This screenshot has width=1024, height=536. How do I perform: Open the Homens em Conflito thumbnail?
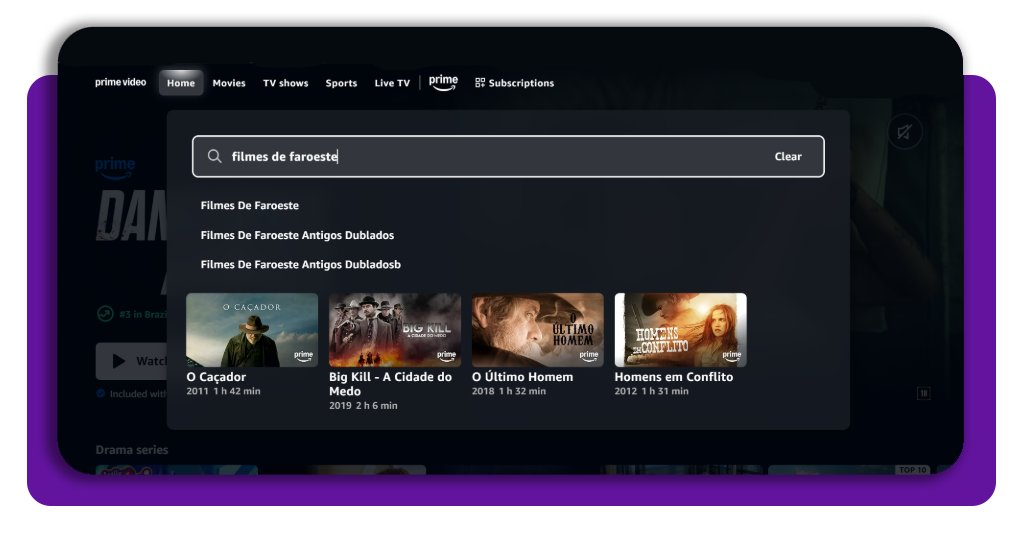coord(680,330)
